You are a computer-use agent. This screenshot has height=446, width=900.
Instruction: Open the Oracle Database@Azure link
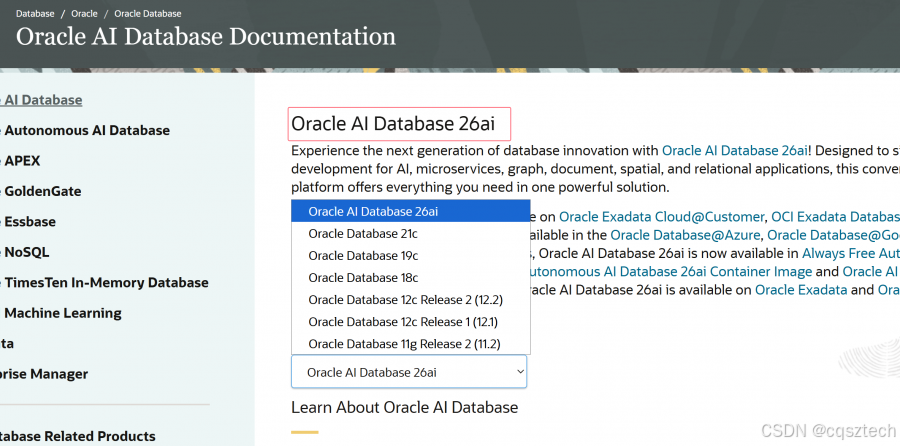[685, 235]
